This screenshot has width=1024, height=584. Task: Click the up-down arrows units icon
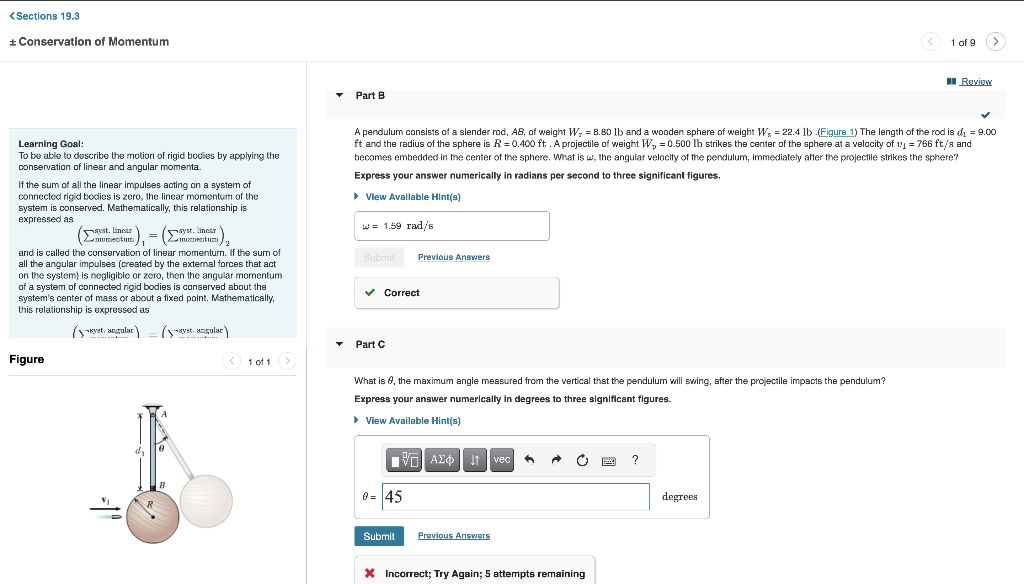click(476, 460)
